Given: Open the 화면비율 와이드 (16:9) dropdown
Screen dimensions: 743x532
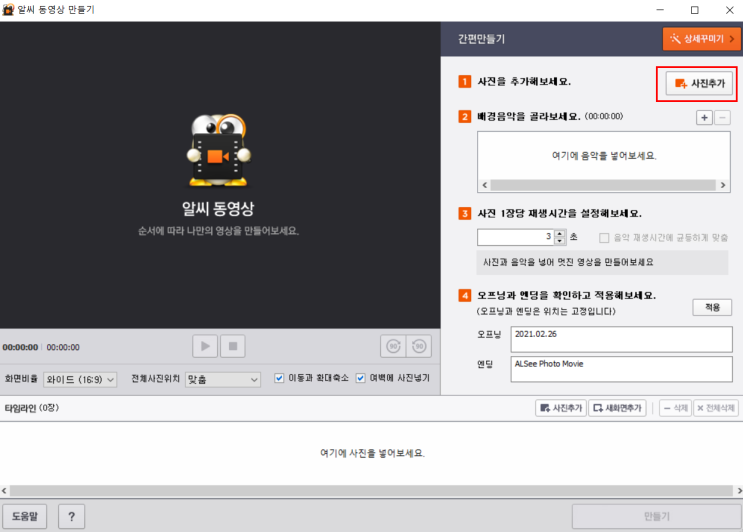Looking at the screenshot, I should (x=80, y=379).
